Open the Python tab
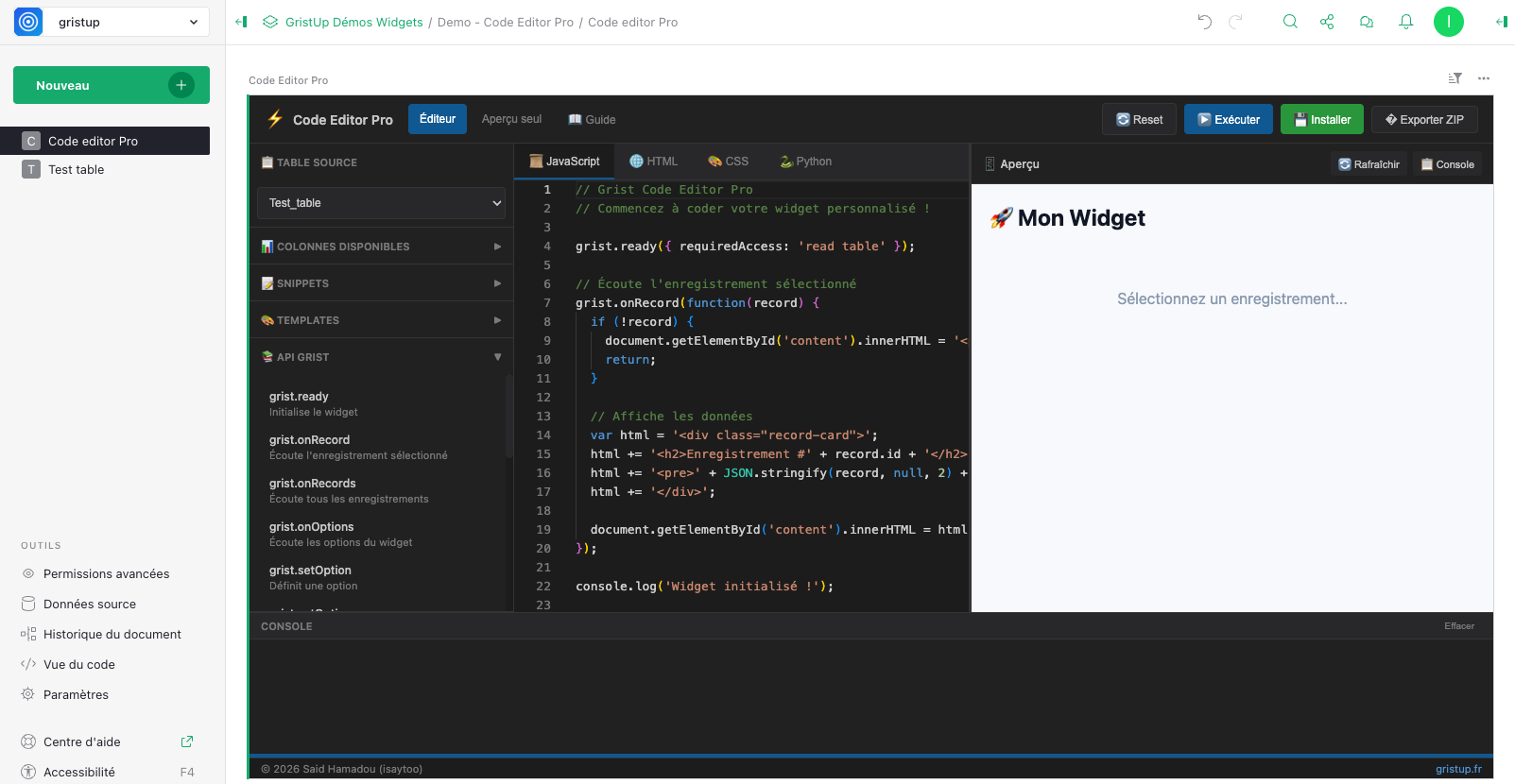1515x784 pixels. pyautogui.click(x=805, y=162)
